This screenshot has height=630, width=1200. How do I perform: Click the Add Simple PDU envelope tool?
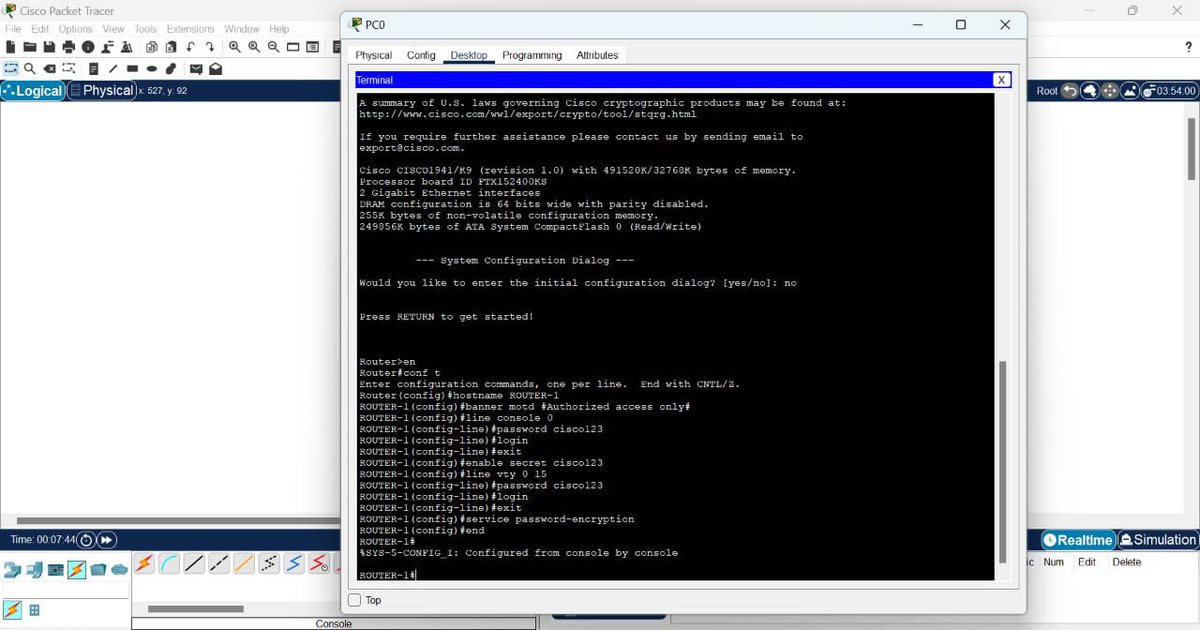coord(197,68)
